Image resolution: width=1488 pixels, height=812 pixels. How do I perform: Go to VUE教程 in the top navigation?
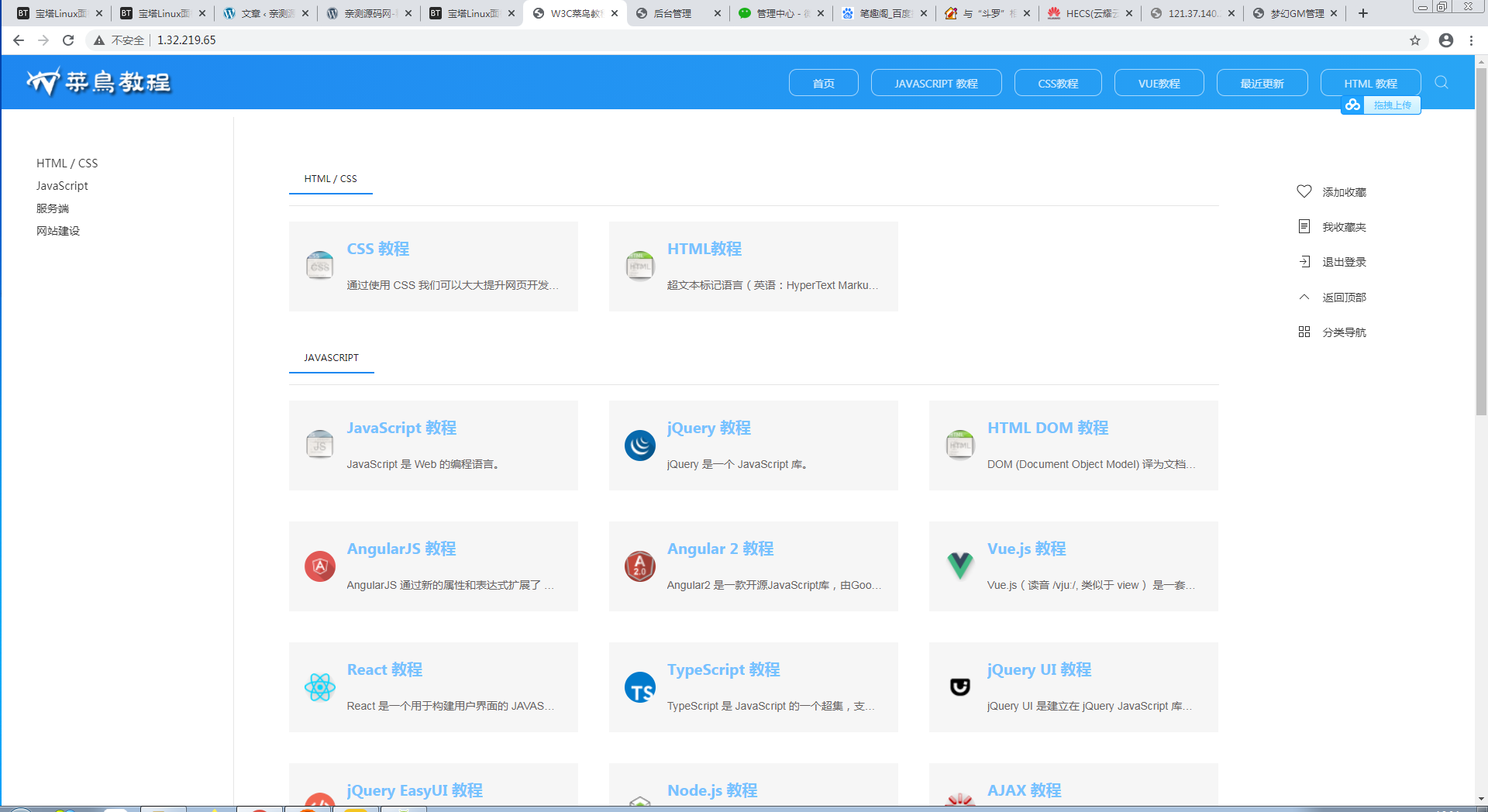(x=1159, y=83)
